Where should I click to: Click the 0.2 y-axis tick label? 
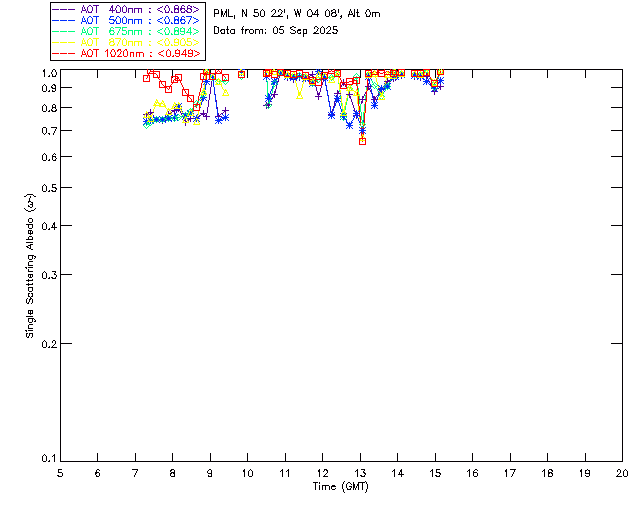pyautogui.click(x=49, y=344)
